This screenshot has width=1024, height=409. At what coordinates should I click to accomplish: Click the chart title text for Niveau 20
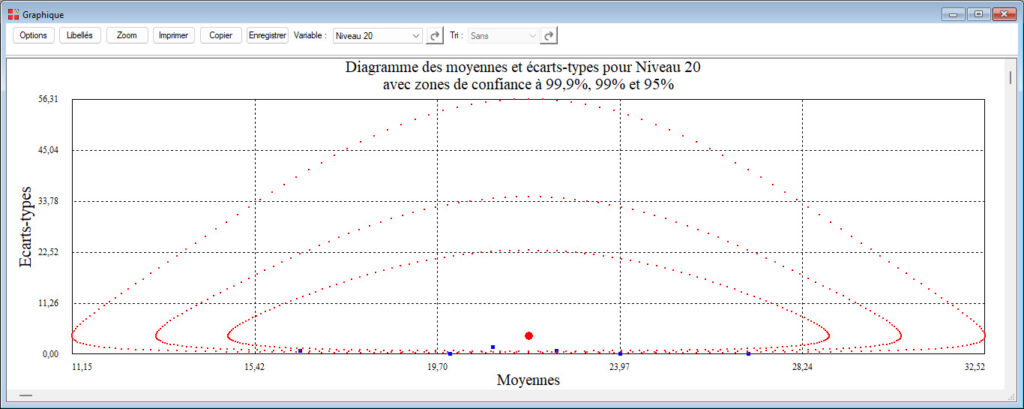529,69
